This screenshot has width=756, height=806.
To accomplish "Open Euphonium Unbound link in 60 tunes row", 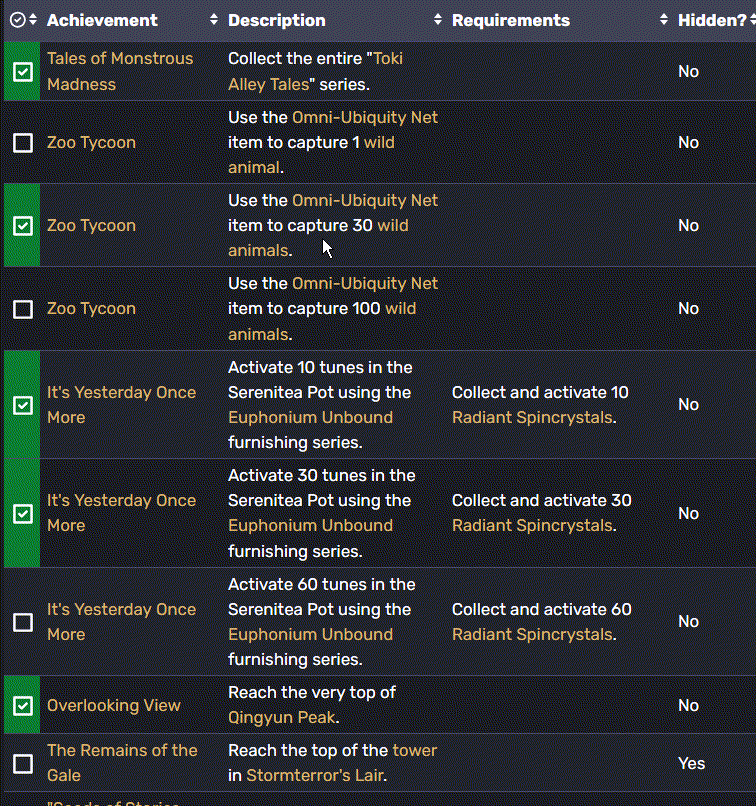I will click(x=310, y=634).
